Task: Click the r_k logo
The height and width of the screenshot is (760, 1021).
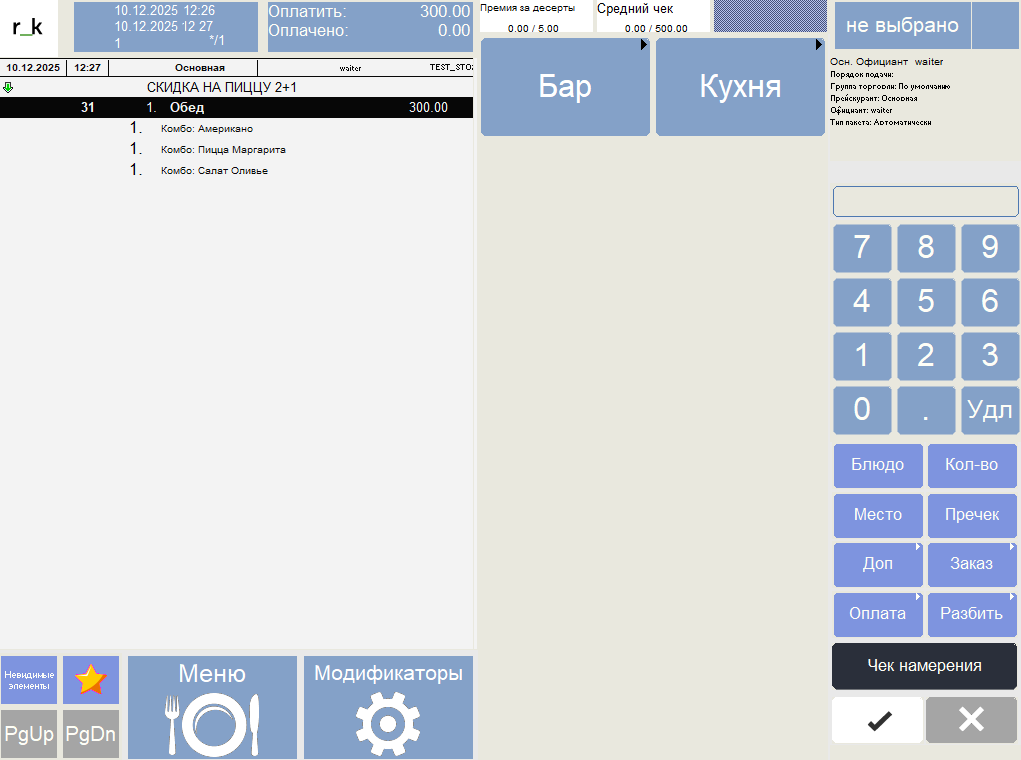Action: point(28,27)
